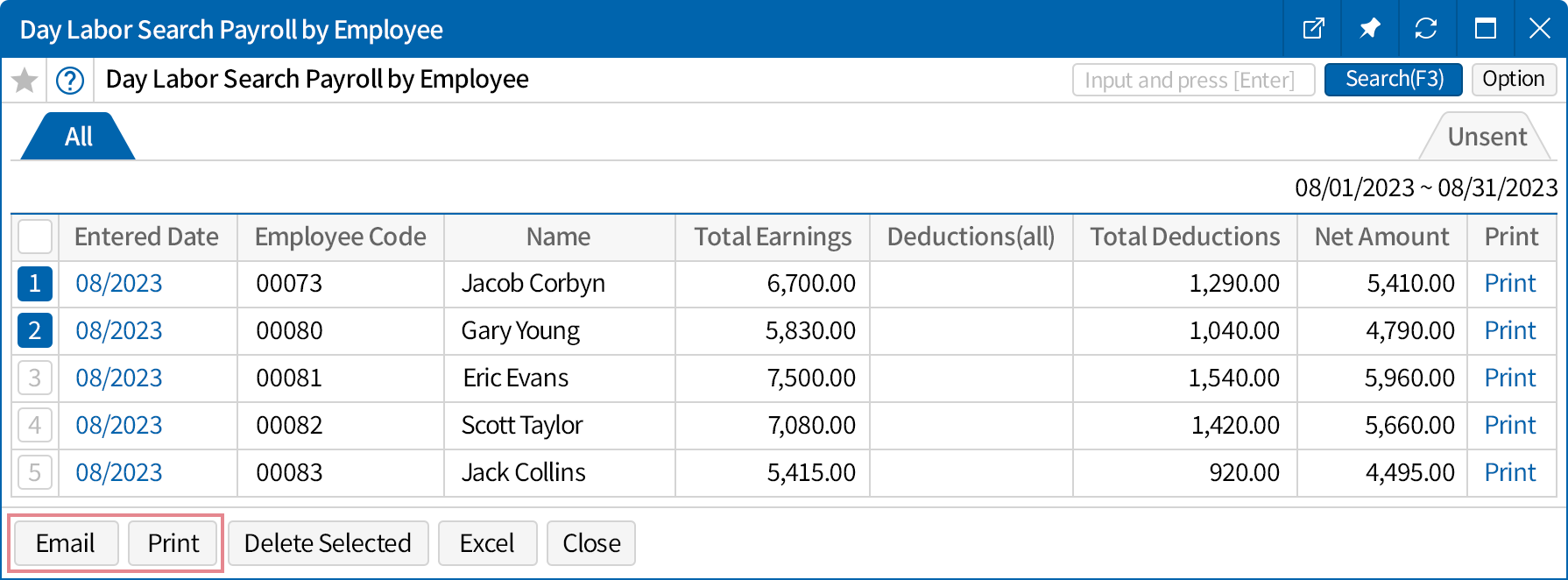Select row 3 checkbox for Eric Evans
The height and width of the screenshot is (580, 1568).
(x=35, y=378)
